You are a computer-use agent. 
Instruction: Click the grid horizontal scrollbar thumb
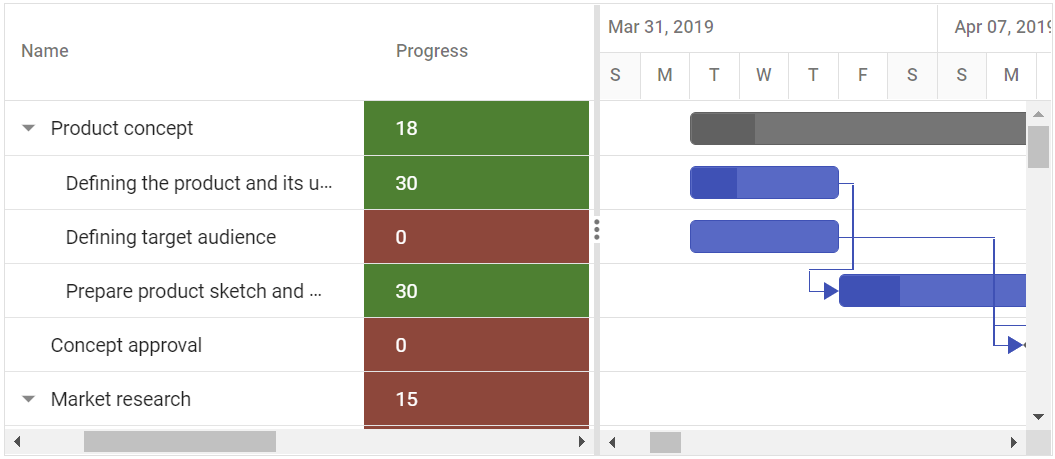point(179,441)
